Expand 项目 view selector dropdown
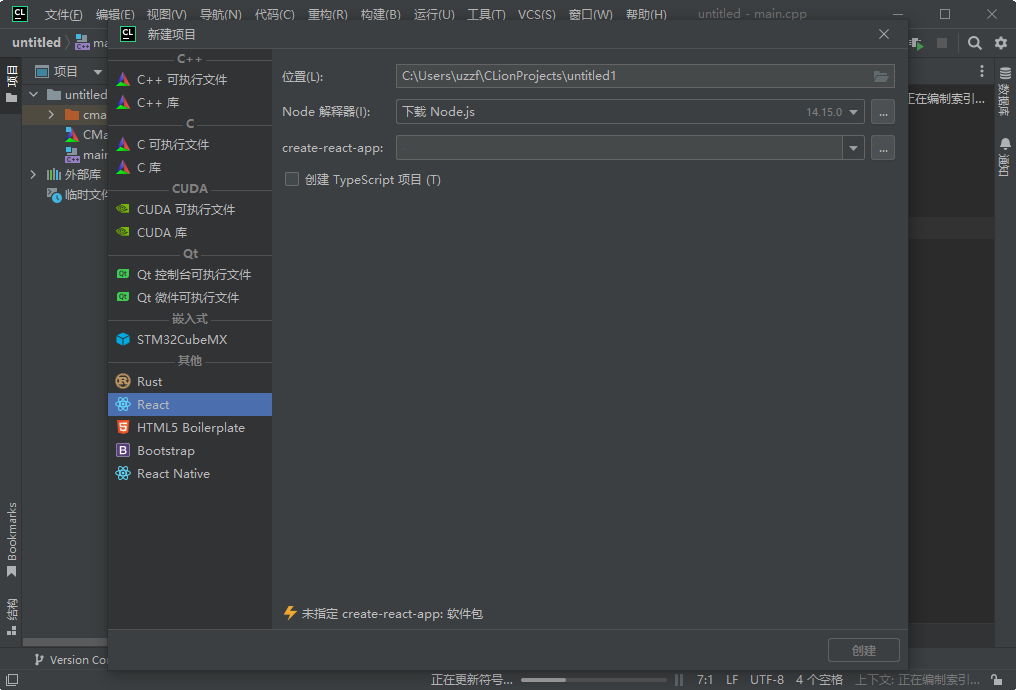The height and width of the screenshot is (690, 1016). (x=98, y=71)
